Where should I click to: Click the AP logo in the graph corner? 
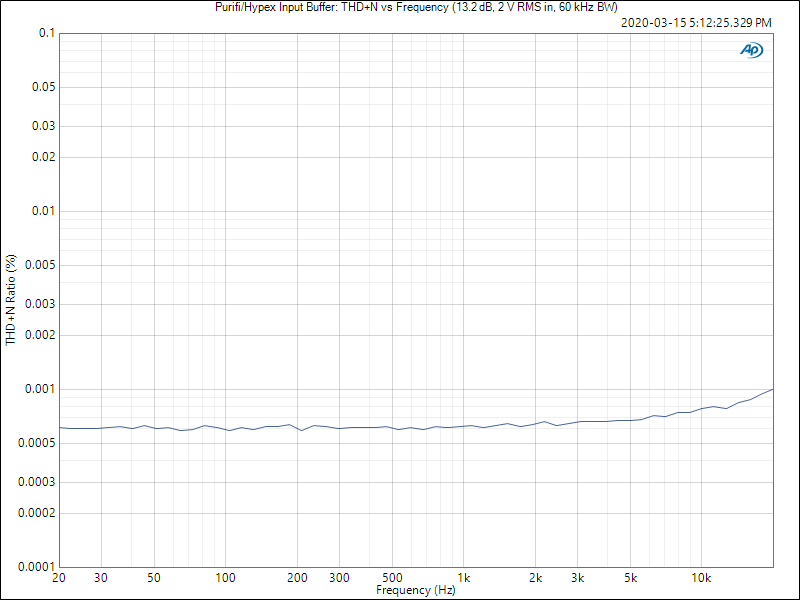coord(752,50)
